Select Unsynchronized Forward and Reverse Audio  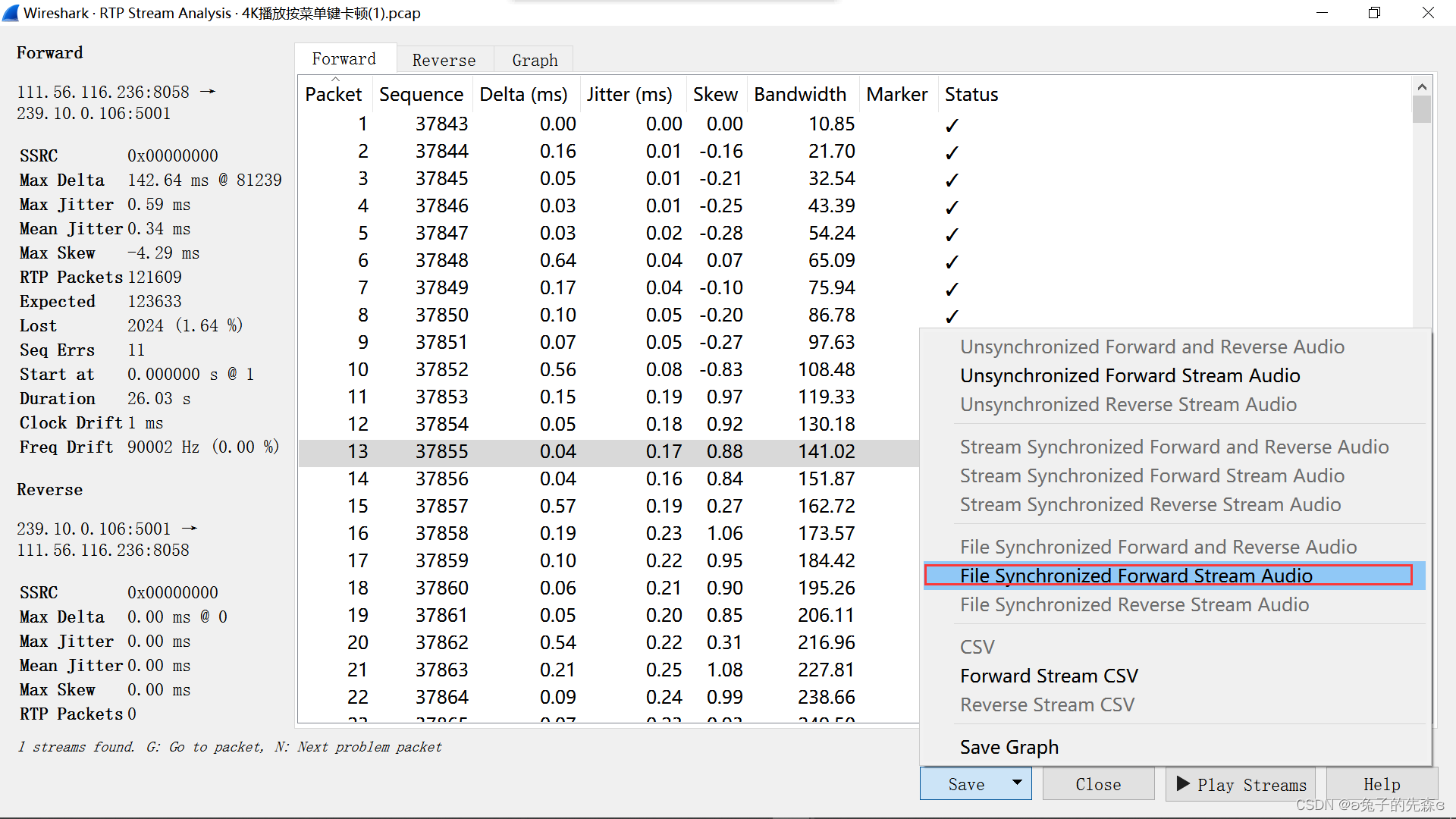[1151, 346]
